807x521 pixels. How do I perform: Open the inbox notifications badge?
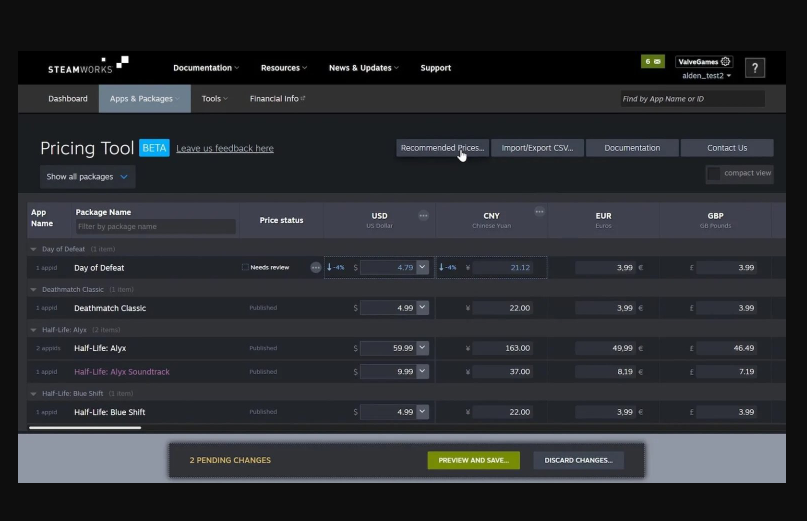click(652, 61)
